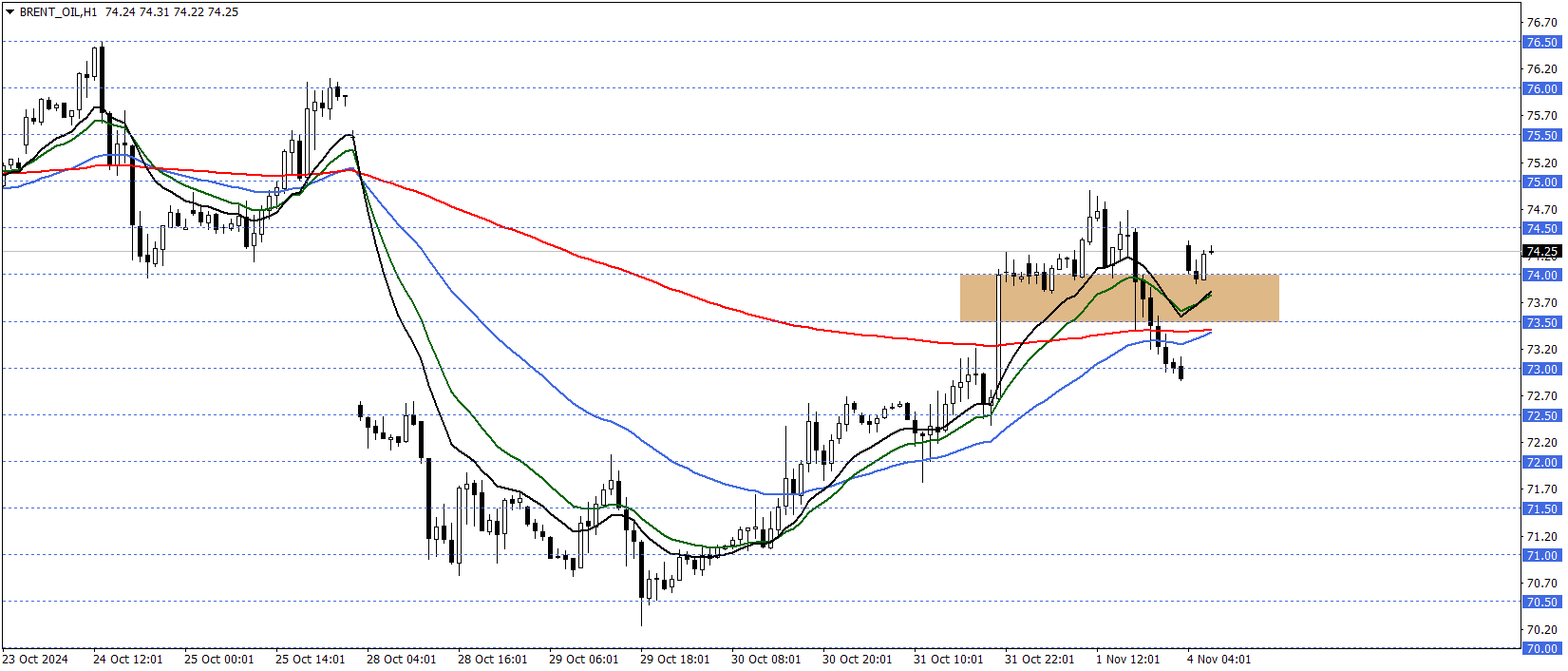Click the highlighted 73.50 level label

1541,322
